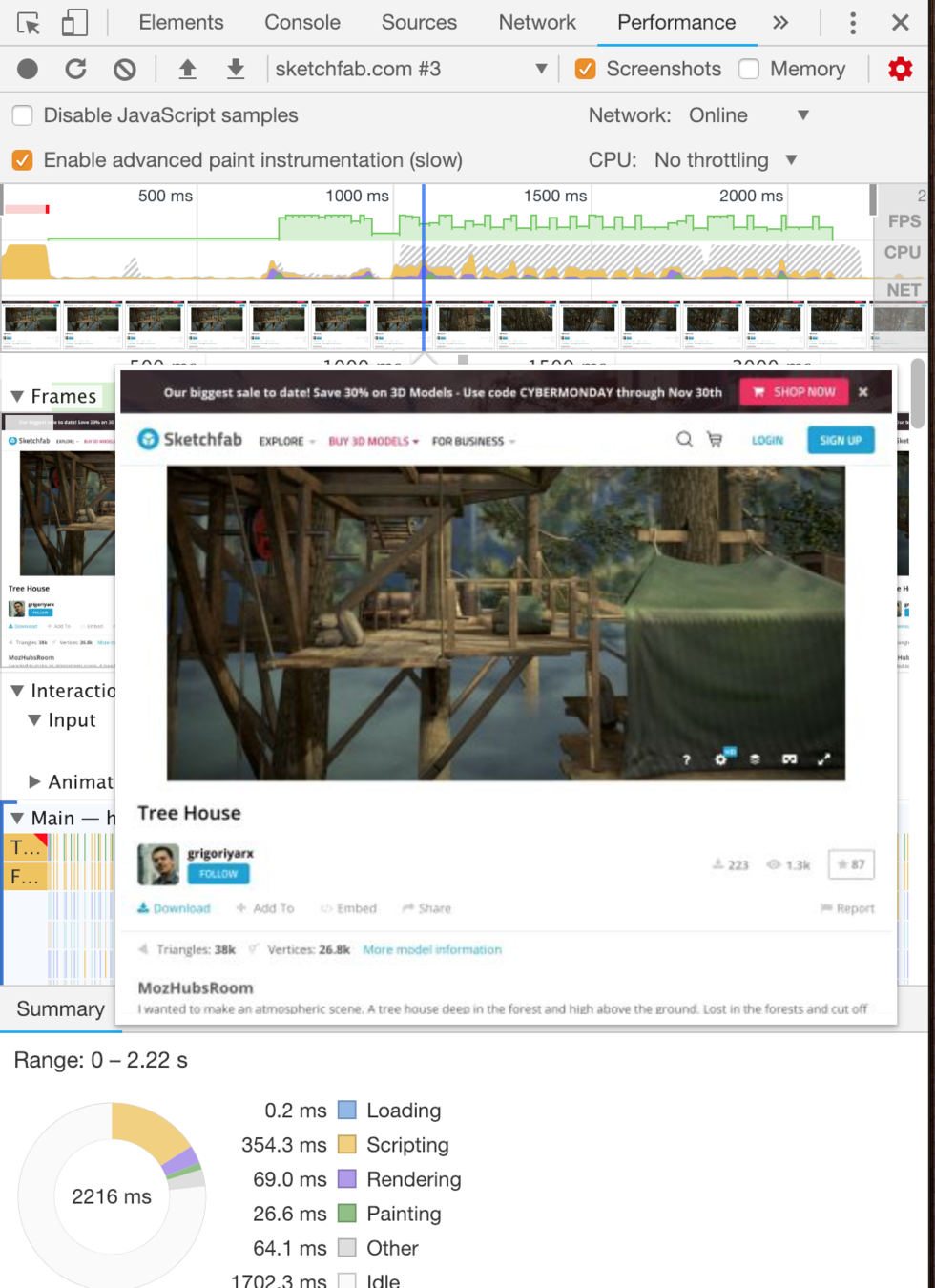Click the Sketchfab search magnifier icon
The width and height of the screenshot is (935, 1288).
click(684, 440)
